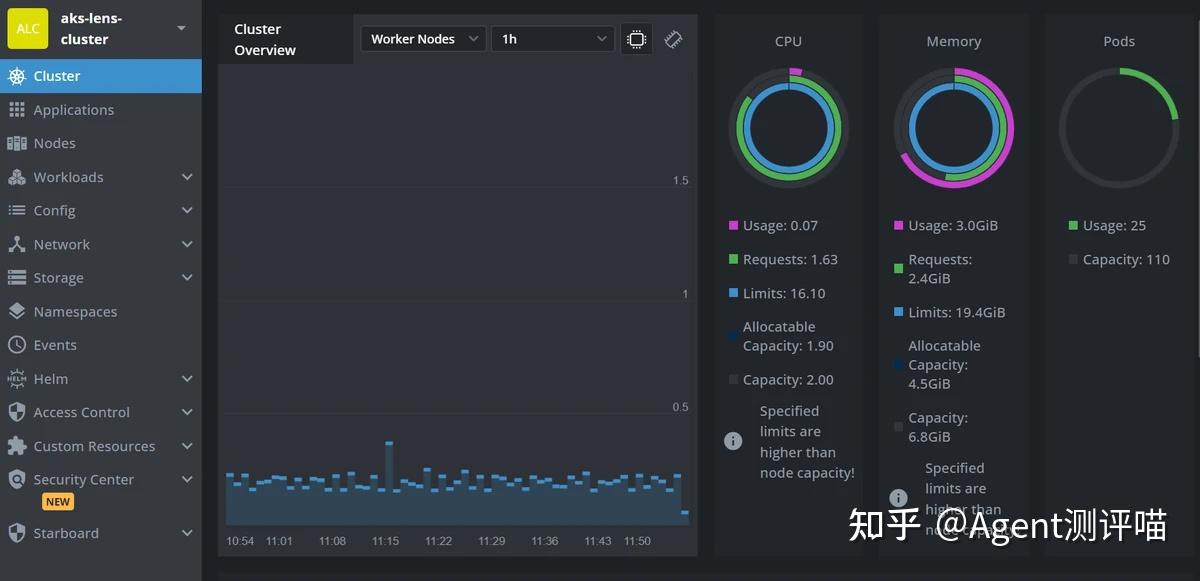Screen dimensions: 1200x581
Task: Click the Applications grid icon
Action: click(16, 110)
